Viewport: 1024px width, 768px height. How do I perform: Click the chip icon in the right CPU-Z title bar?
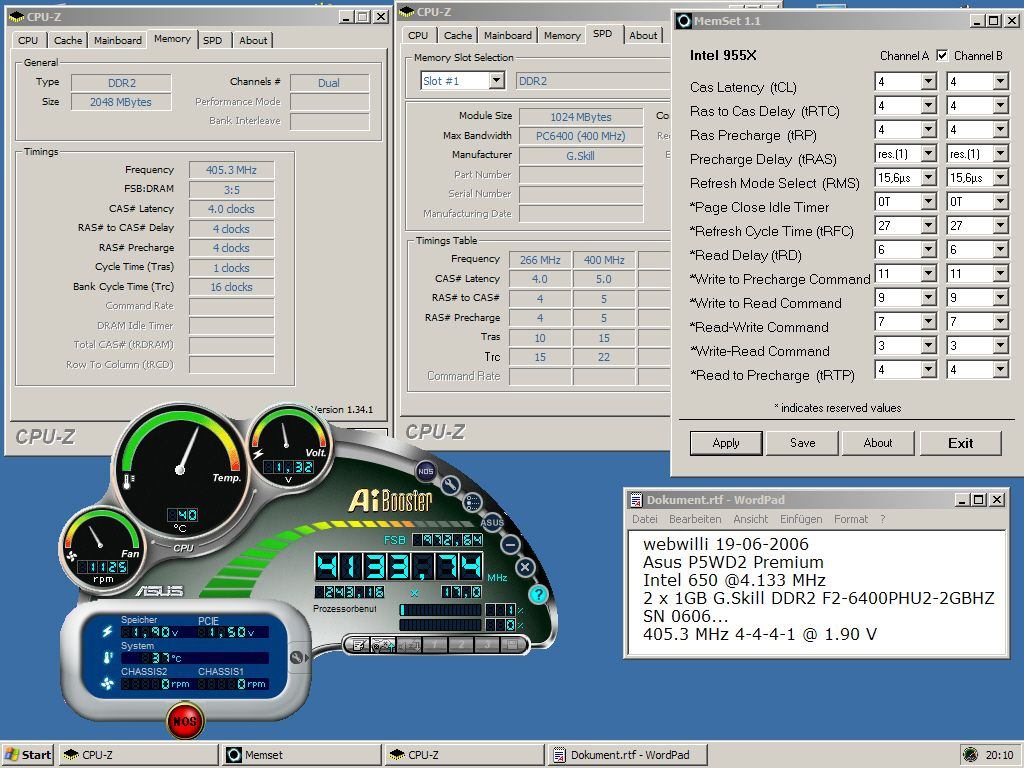406,12
